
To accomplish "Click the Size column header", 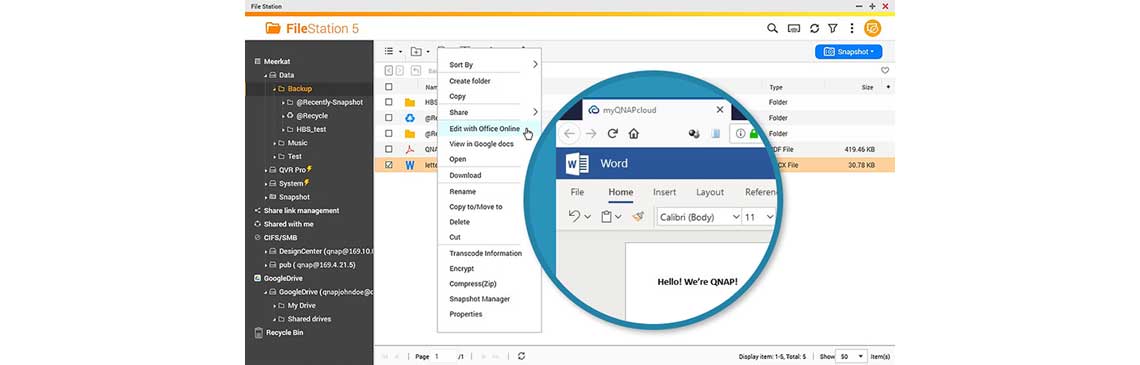I will [867, 87].
